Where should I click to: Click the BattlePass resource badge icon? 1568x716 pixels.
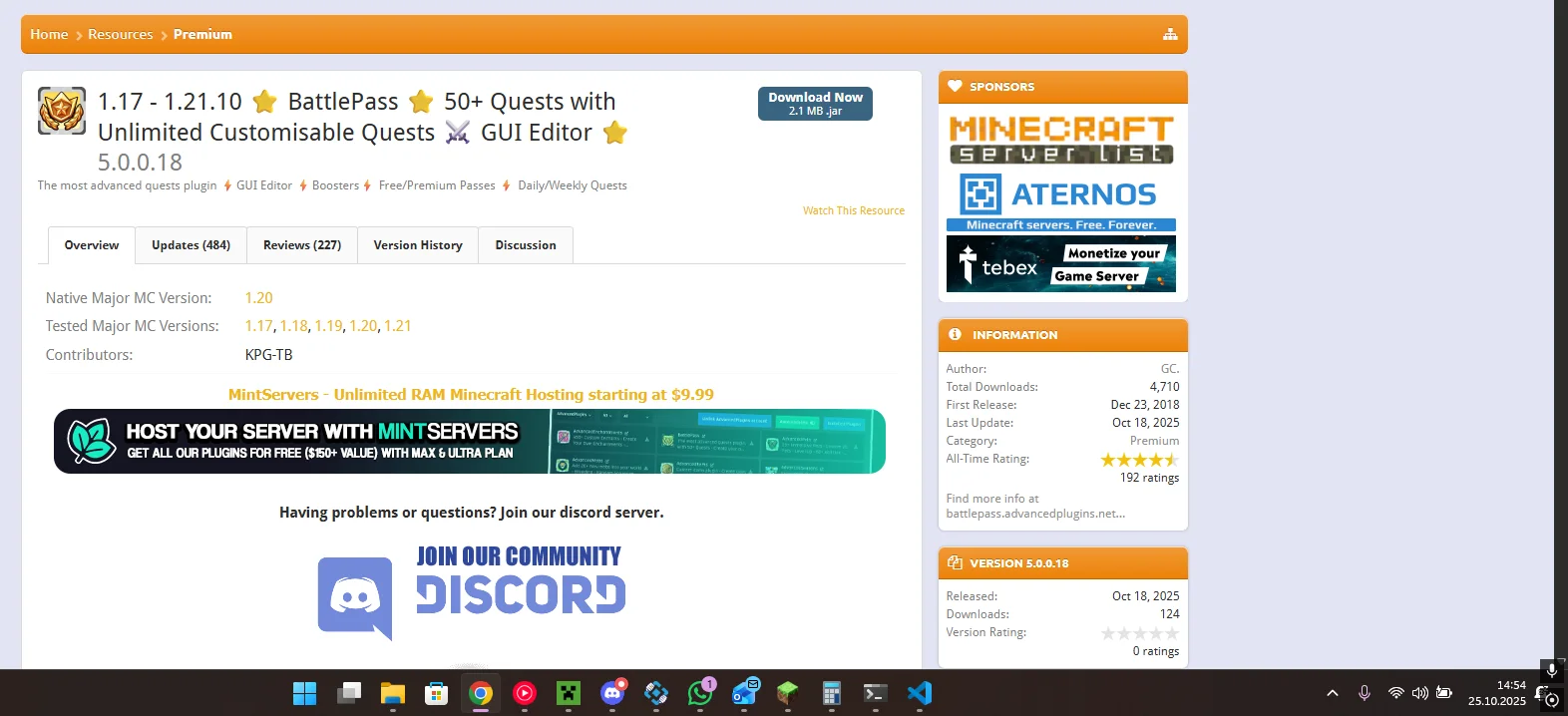[x=62, y=110]
